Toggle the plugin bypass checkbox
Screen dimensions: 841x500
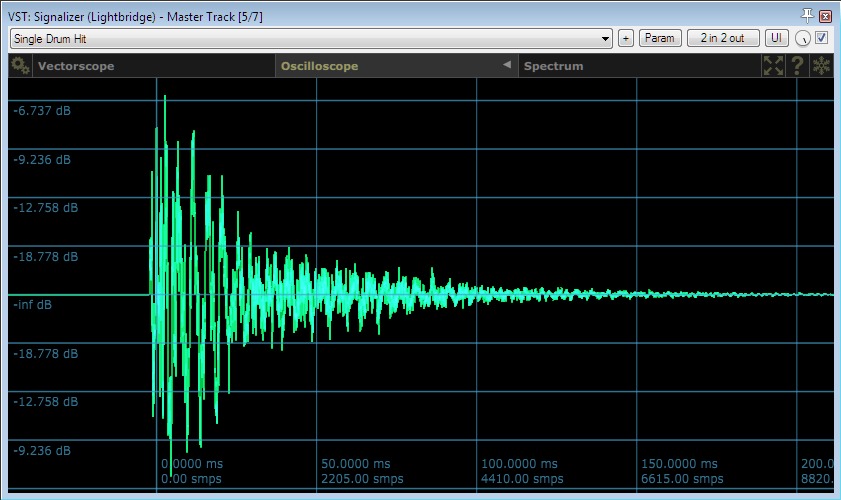(x=822, y=38)
